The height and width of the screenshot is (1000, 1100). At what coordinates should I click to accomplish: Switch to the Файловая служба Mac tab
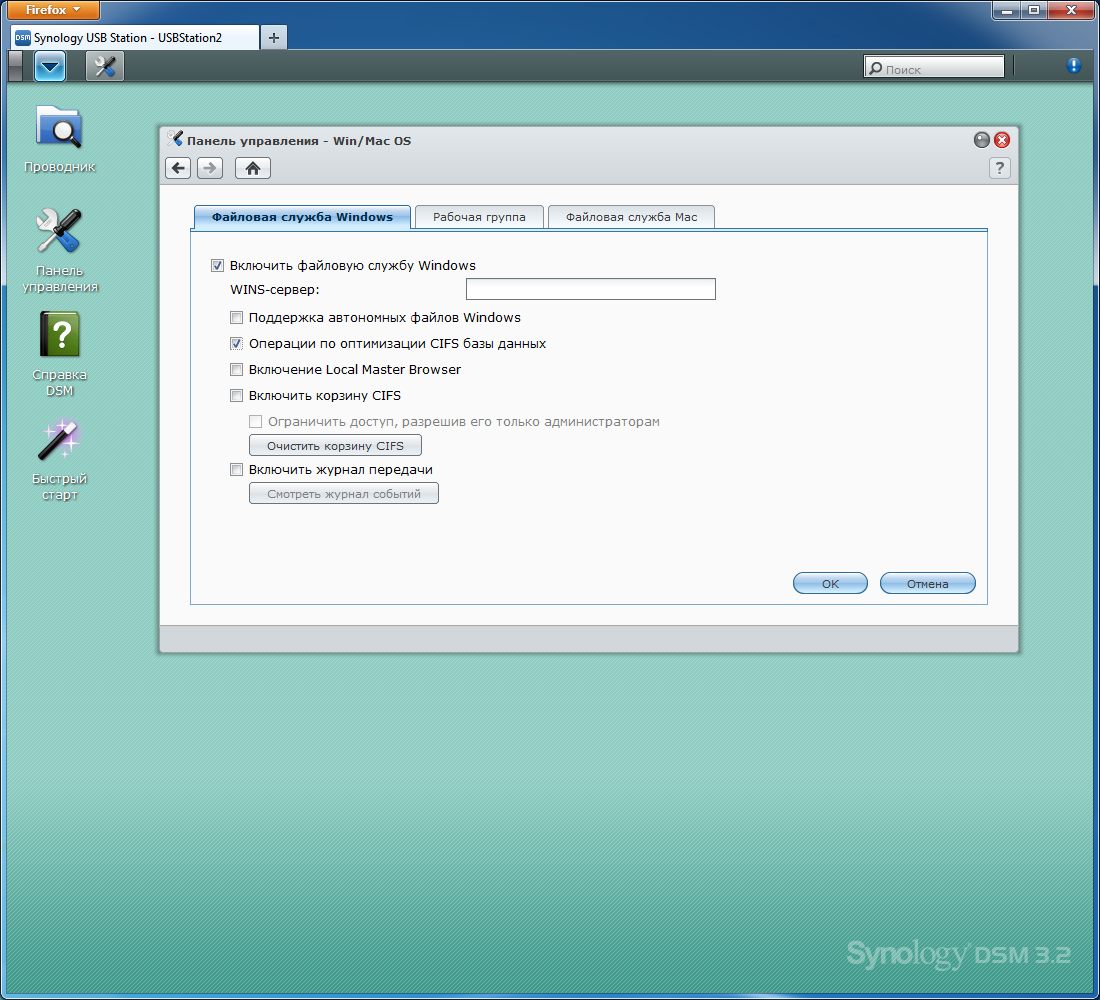631,217
